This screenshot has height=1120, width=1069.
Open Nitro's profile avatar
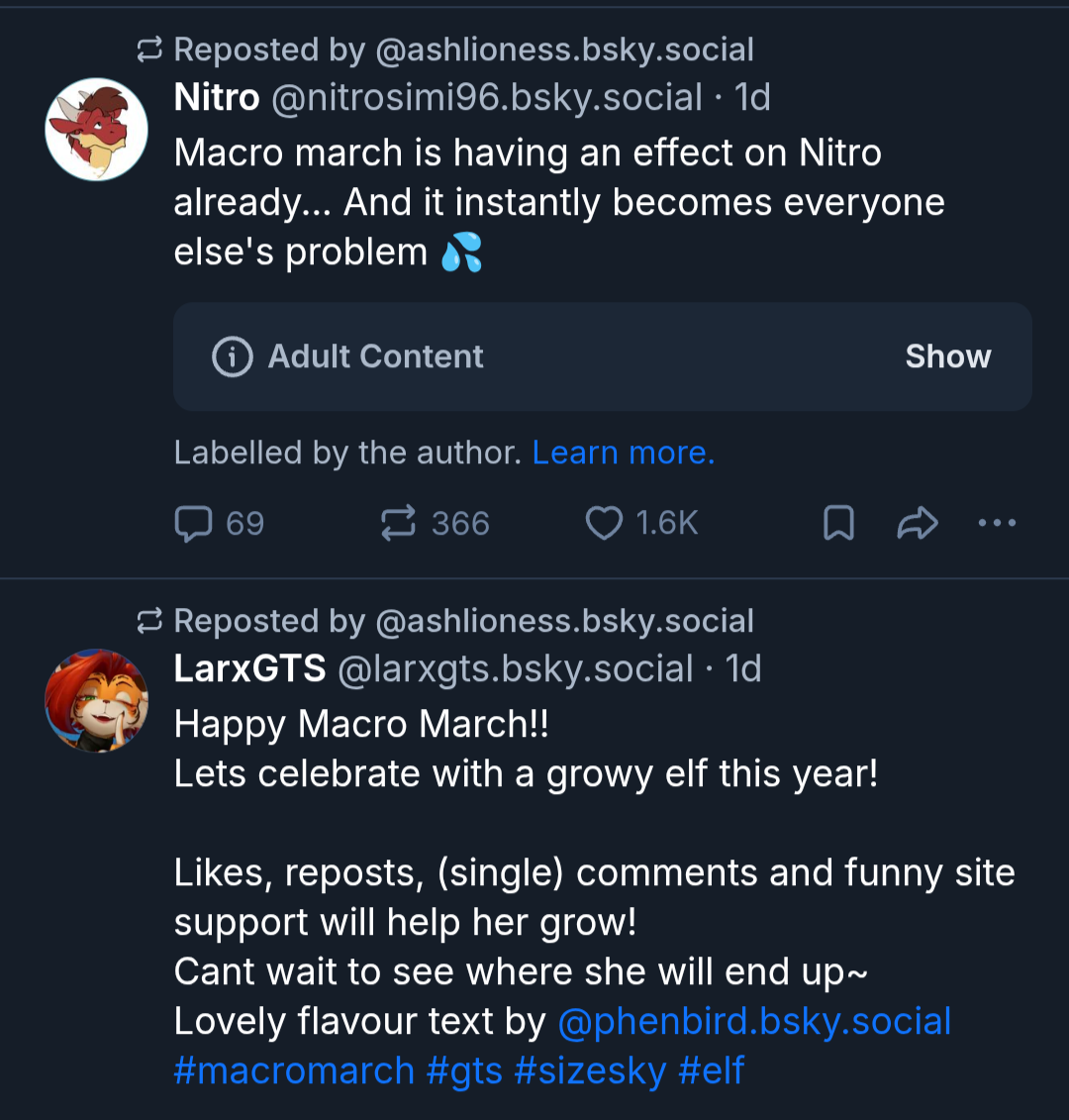click(96, 130)
